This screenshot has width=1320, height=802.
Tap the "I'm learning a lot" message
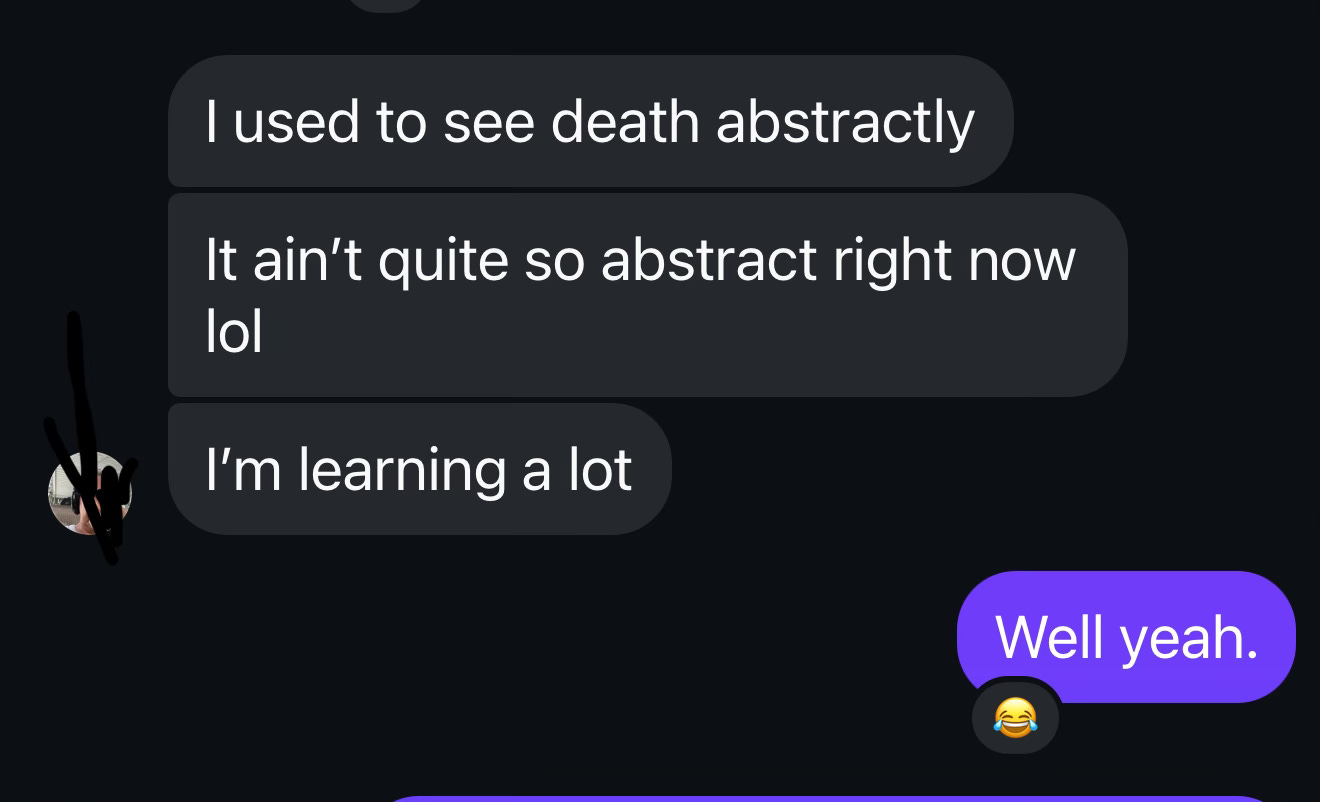419,469
